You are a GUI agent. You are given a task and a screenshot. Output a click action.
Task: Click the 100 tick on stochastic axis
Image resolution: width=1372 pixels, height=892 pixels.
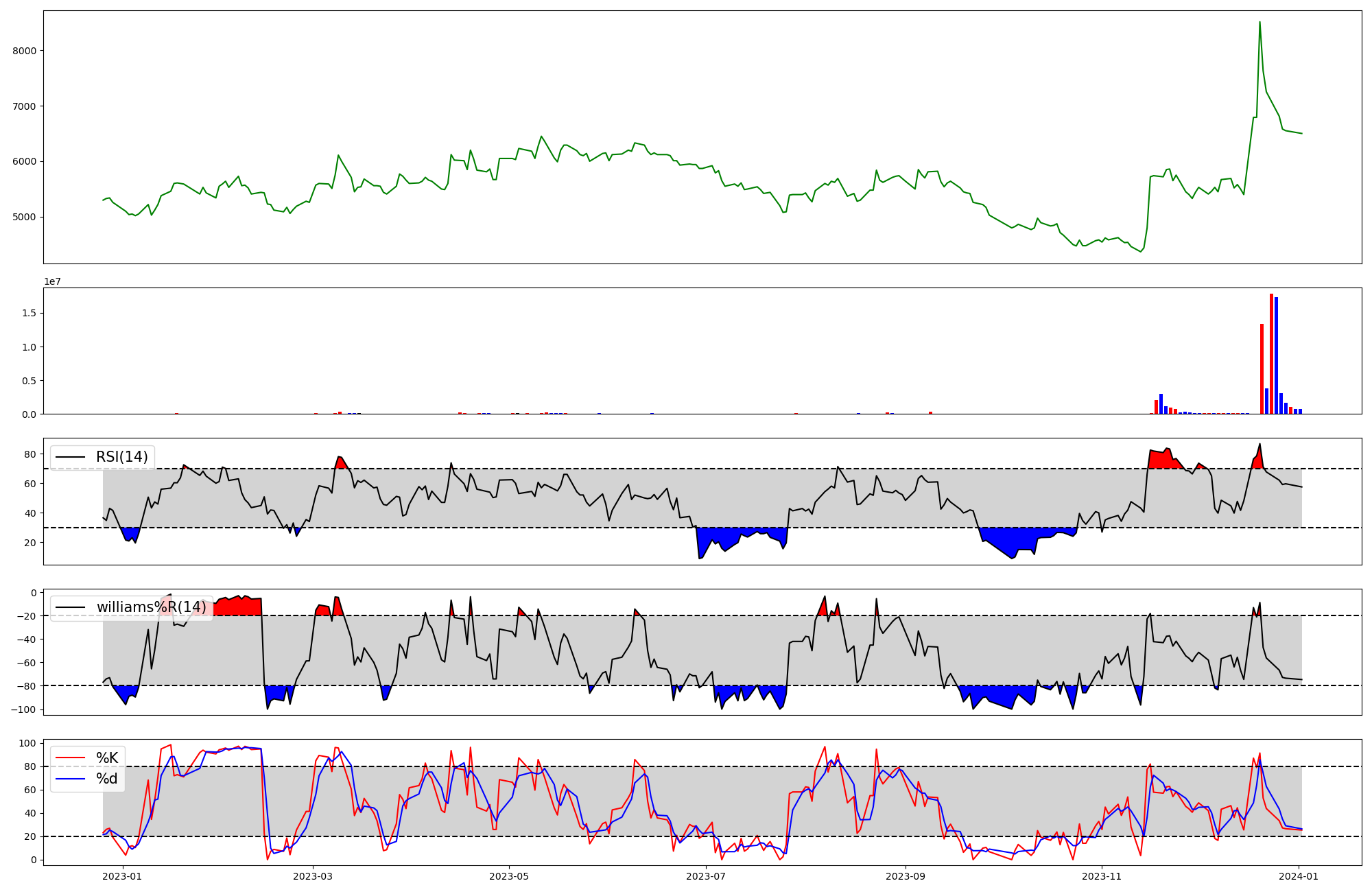point(27,743)
